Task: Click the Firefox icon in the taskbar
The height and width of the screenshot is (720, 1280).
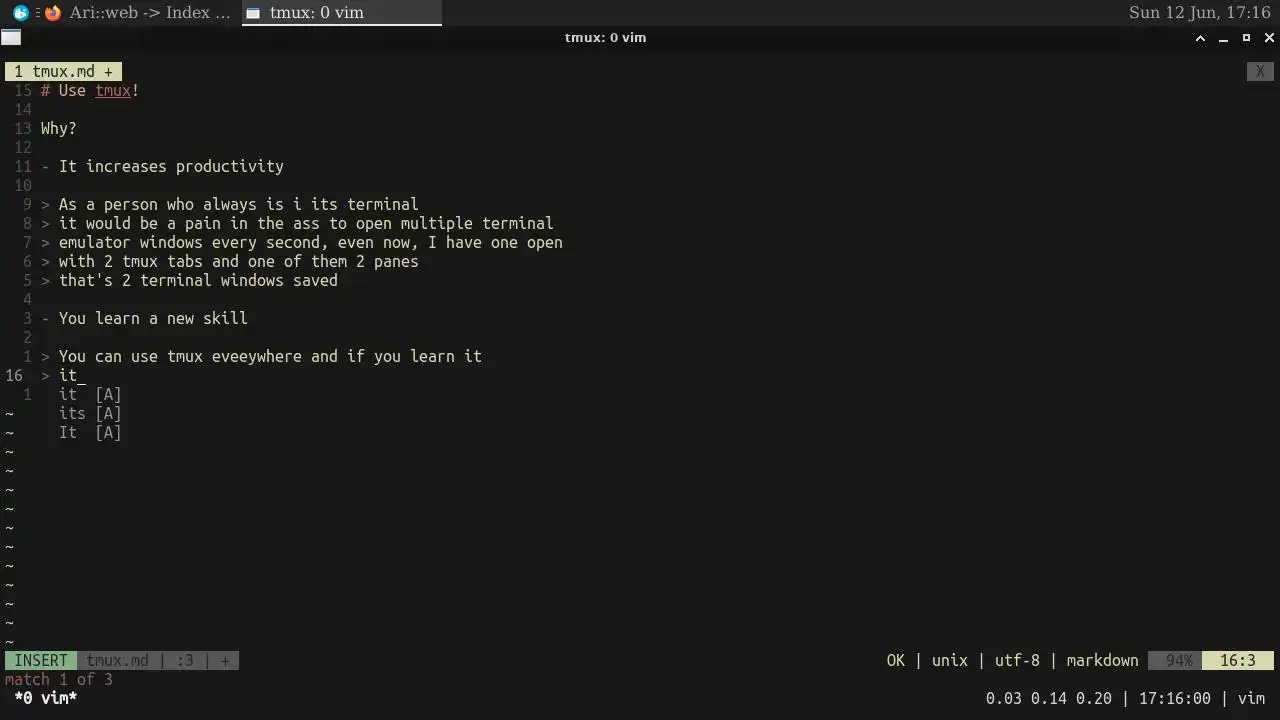Action: click(x=53, y=13)
